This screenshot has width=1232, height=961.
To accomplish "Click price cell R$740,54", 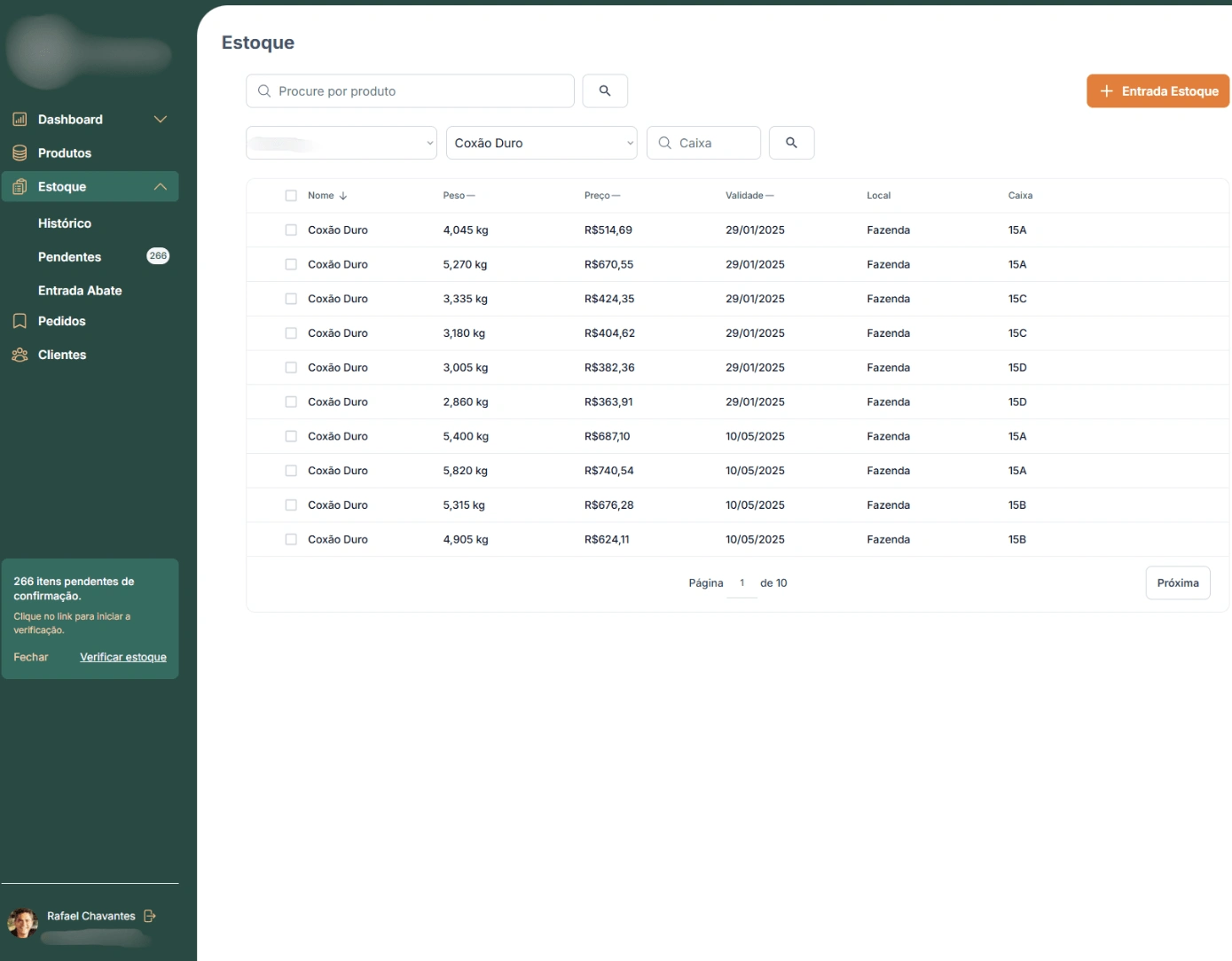I will 609,471.
